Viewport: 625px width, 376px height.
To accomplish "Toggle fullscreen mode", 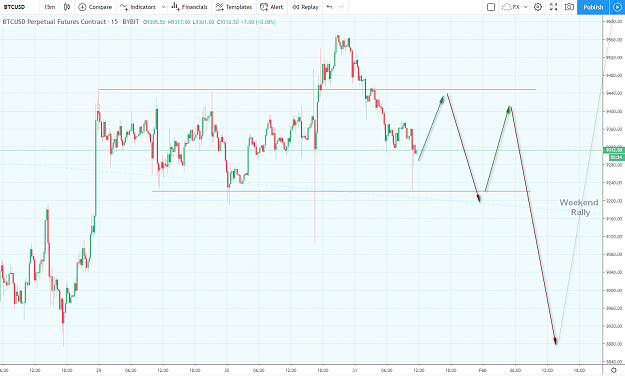I will (554, 7).
